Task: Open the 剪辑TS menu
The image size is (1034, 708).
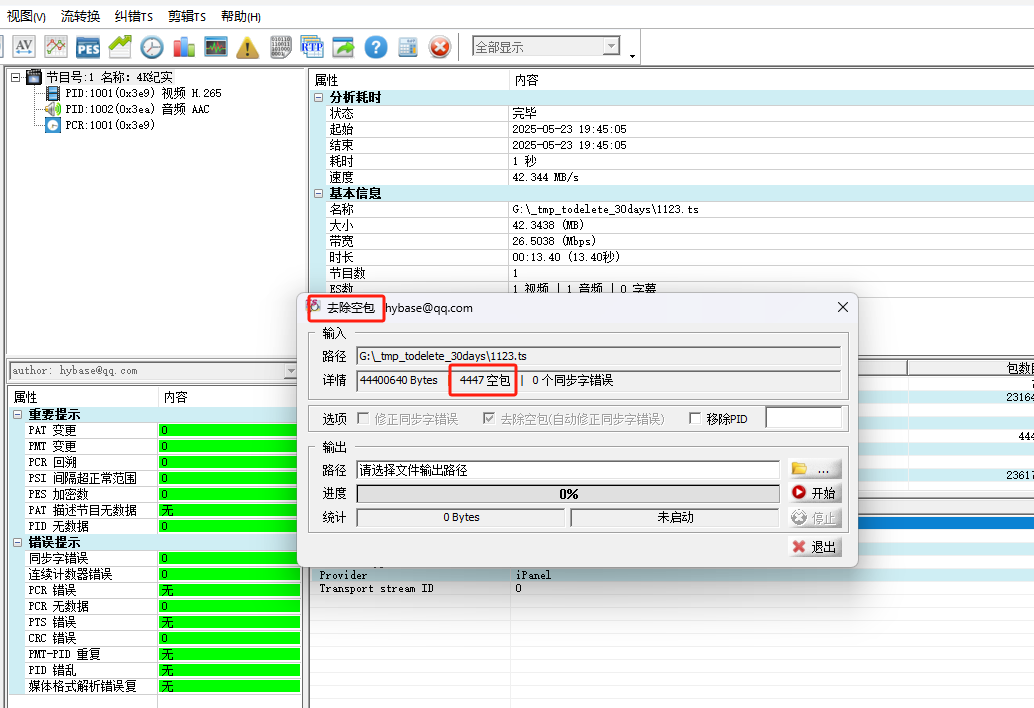Action: 187,16
